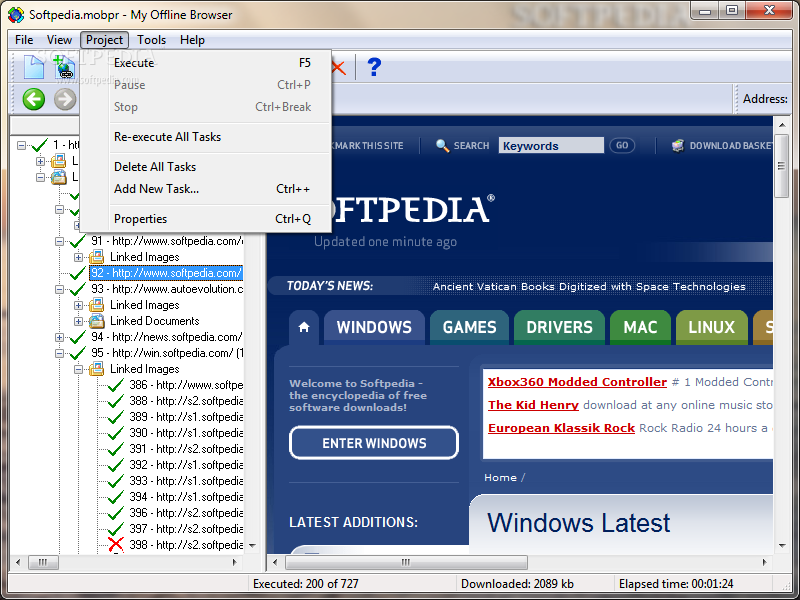
Task: Click the green checkmark icon of task 386
Action: tap(116, 385)
